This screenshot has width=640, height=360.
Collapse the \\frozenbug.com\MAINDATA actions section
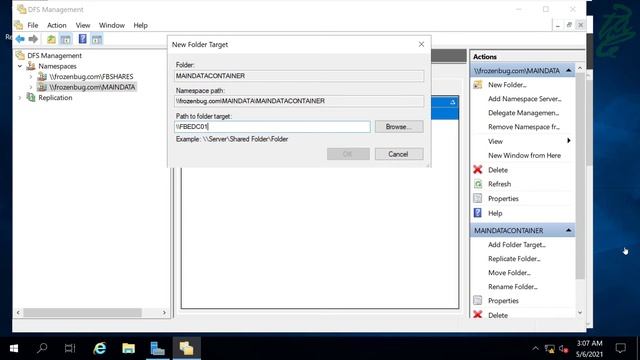(568, 71)
